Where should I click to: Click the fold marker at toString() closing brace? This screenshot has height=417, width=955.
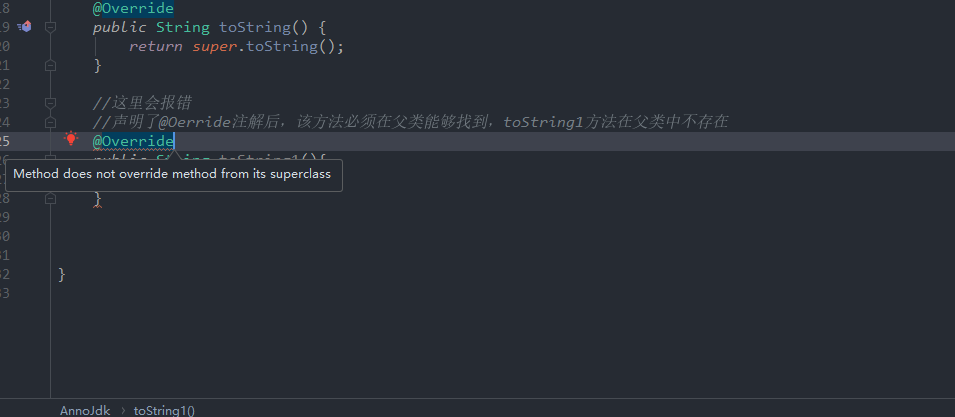50,65
